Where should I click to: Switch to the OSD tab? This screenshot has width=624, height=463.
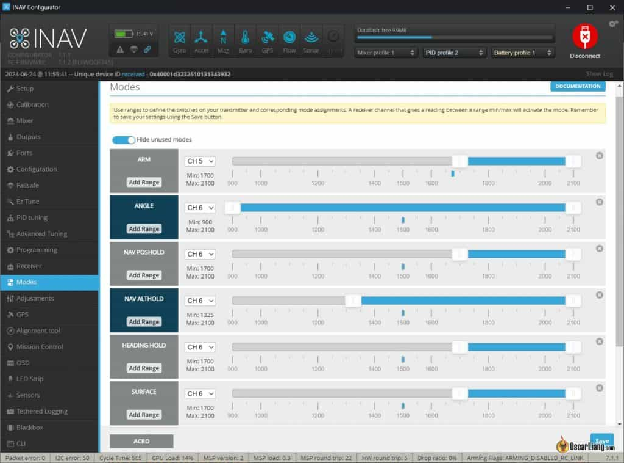tap(49, 363)
